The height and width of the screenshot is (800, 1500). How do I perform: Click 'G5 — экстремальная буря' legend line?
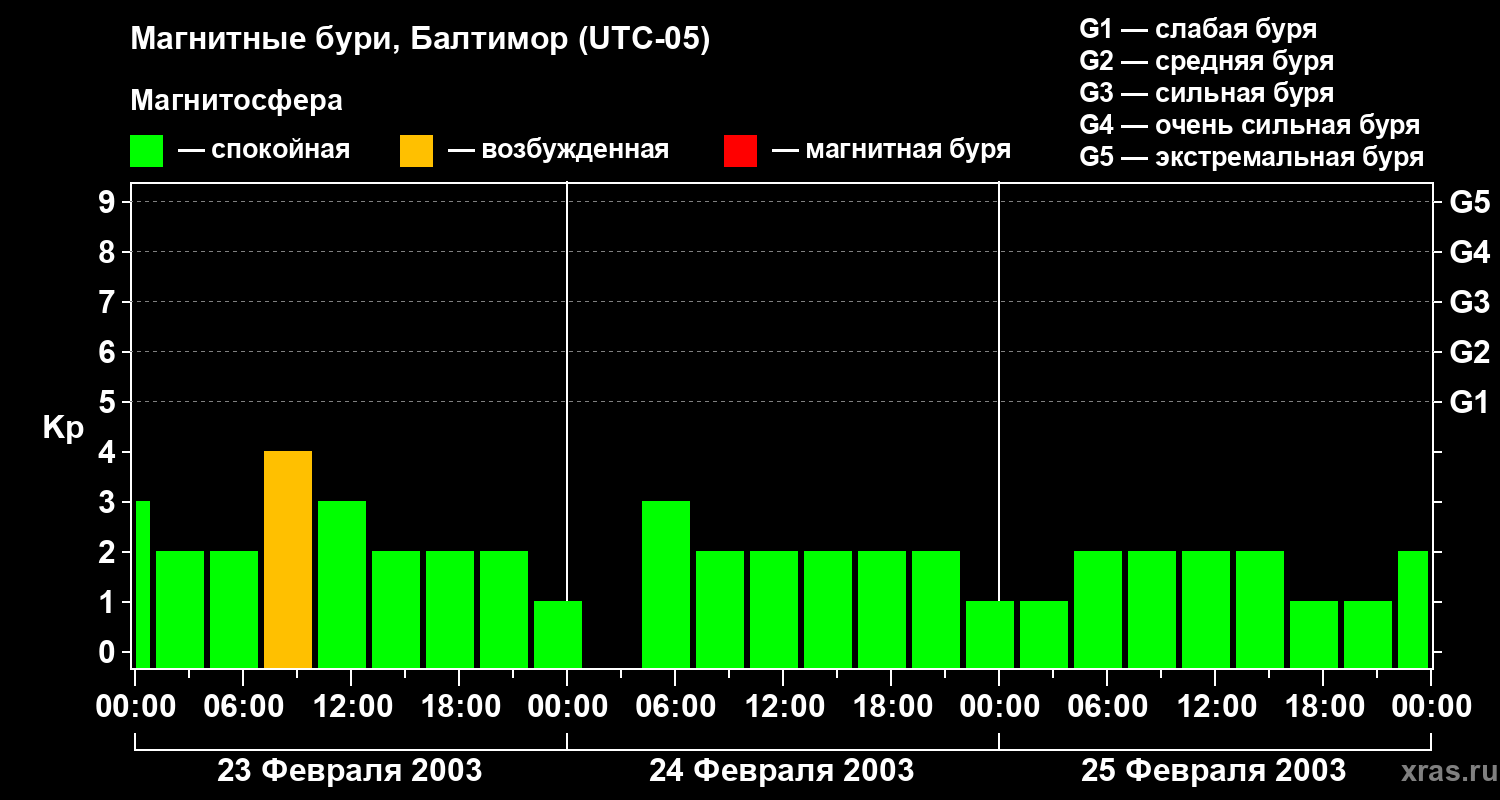[1252, 157]
